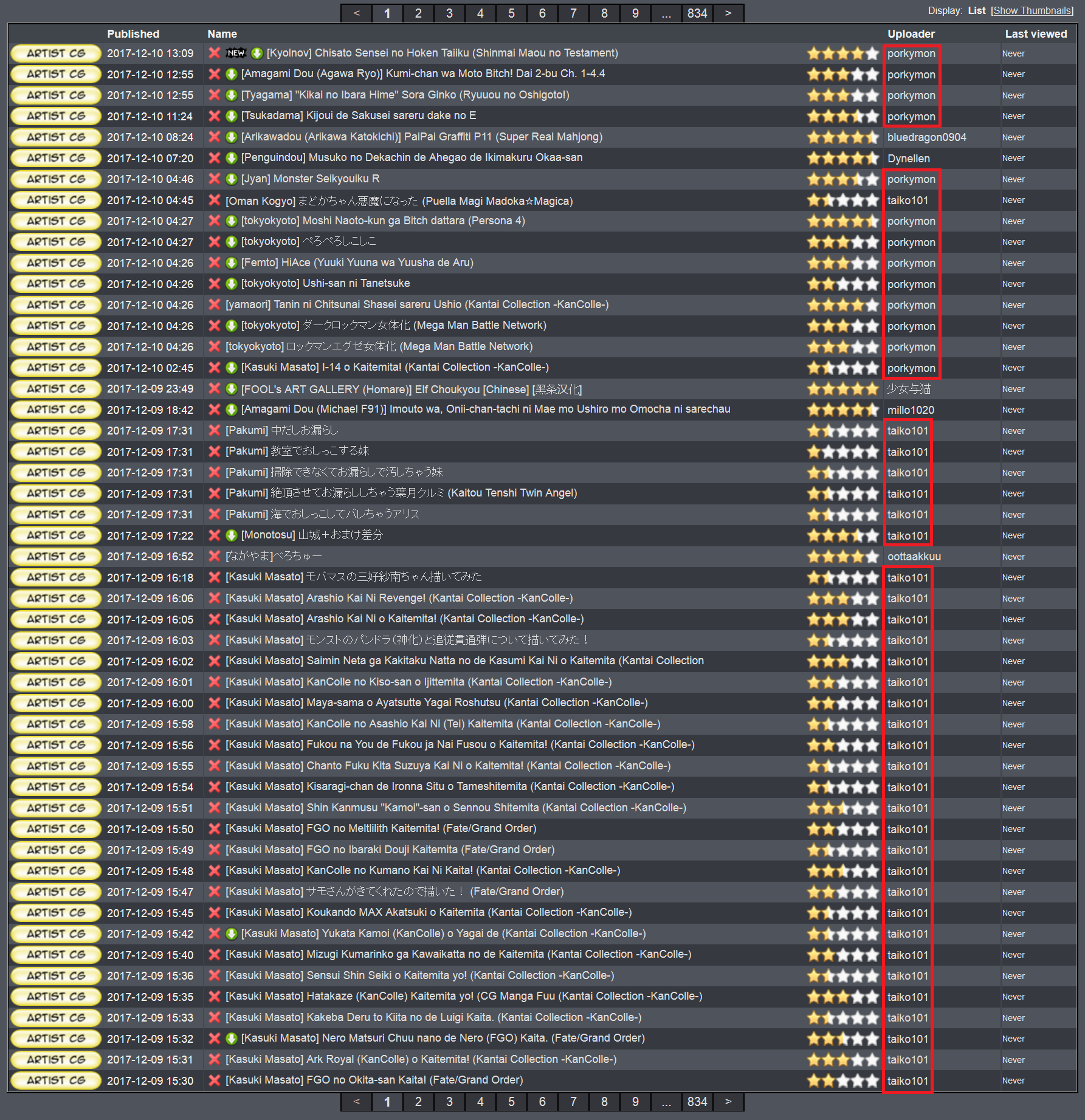
Task: Open page 3 in the bottom pager
Action: coord(449,1102)
